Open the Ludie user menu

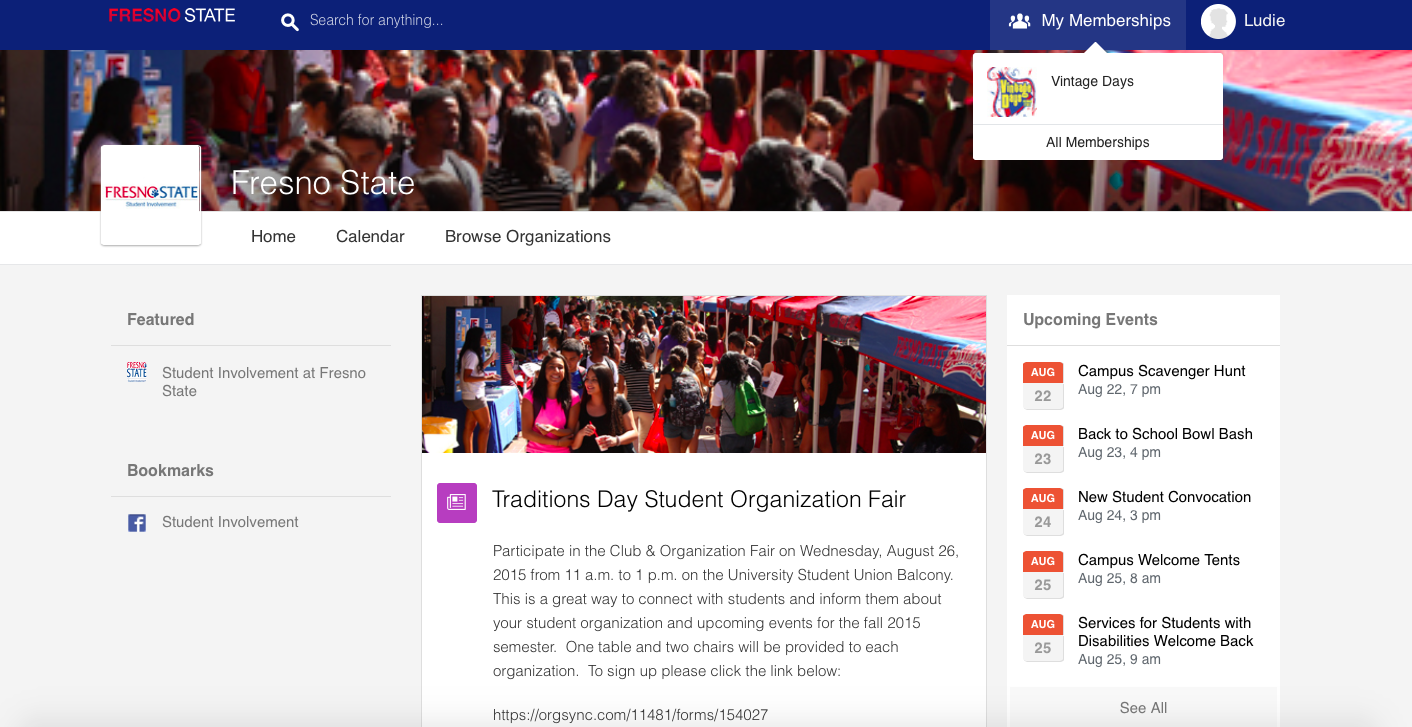1263,21
